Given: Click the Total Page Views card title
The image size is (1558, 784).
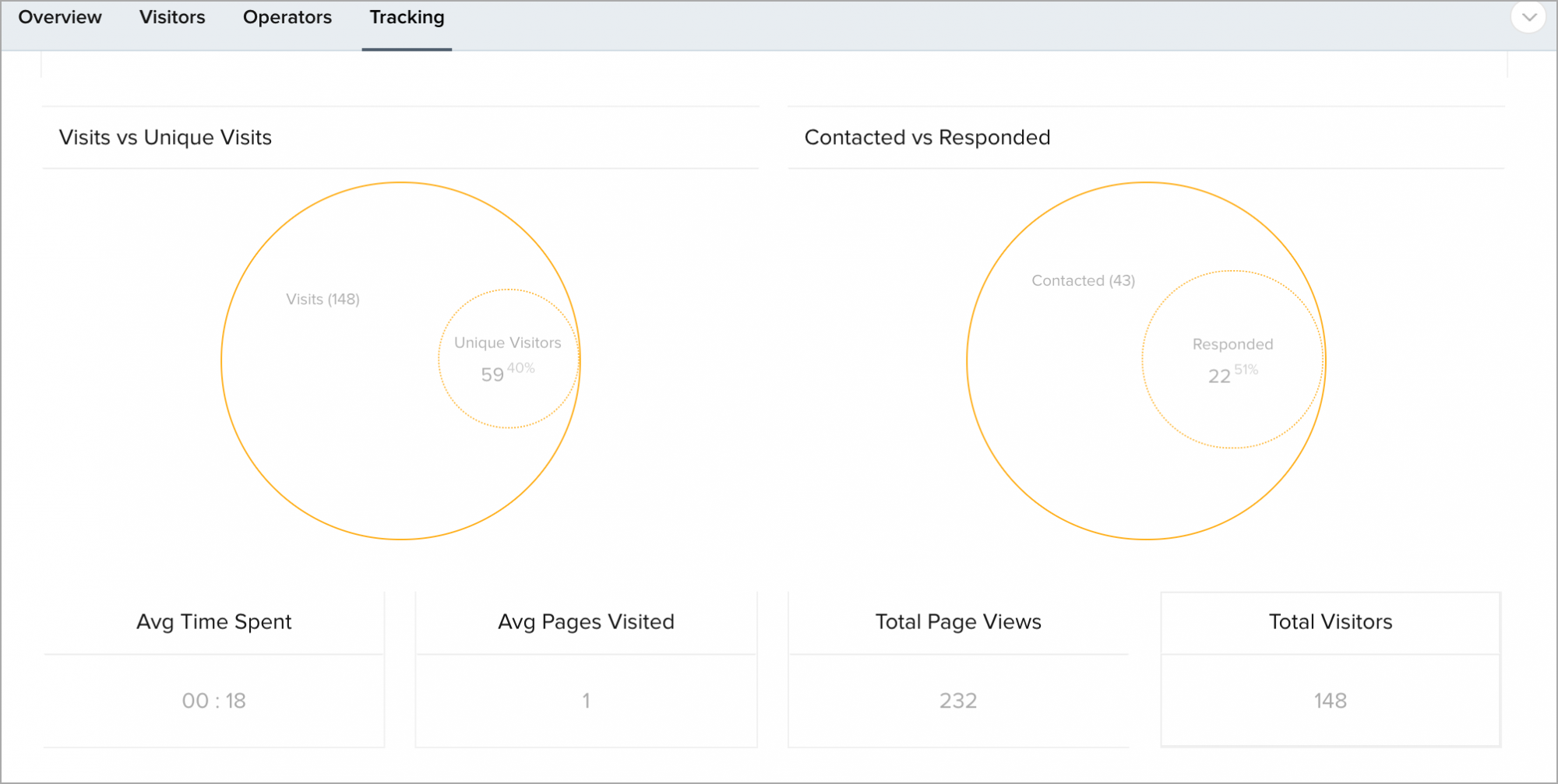Looking at the screenshot, I should [x=958, y=622].
